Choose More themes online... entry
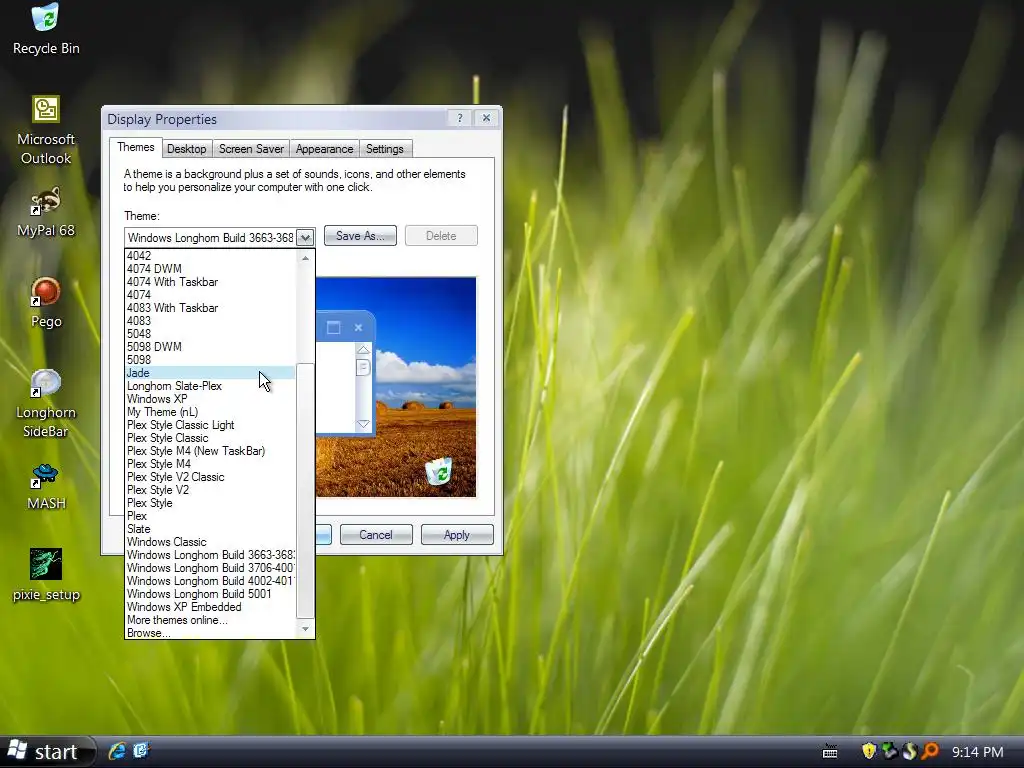The image size is (1024, 768). pyautogui.click(x=210, y=620)
